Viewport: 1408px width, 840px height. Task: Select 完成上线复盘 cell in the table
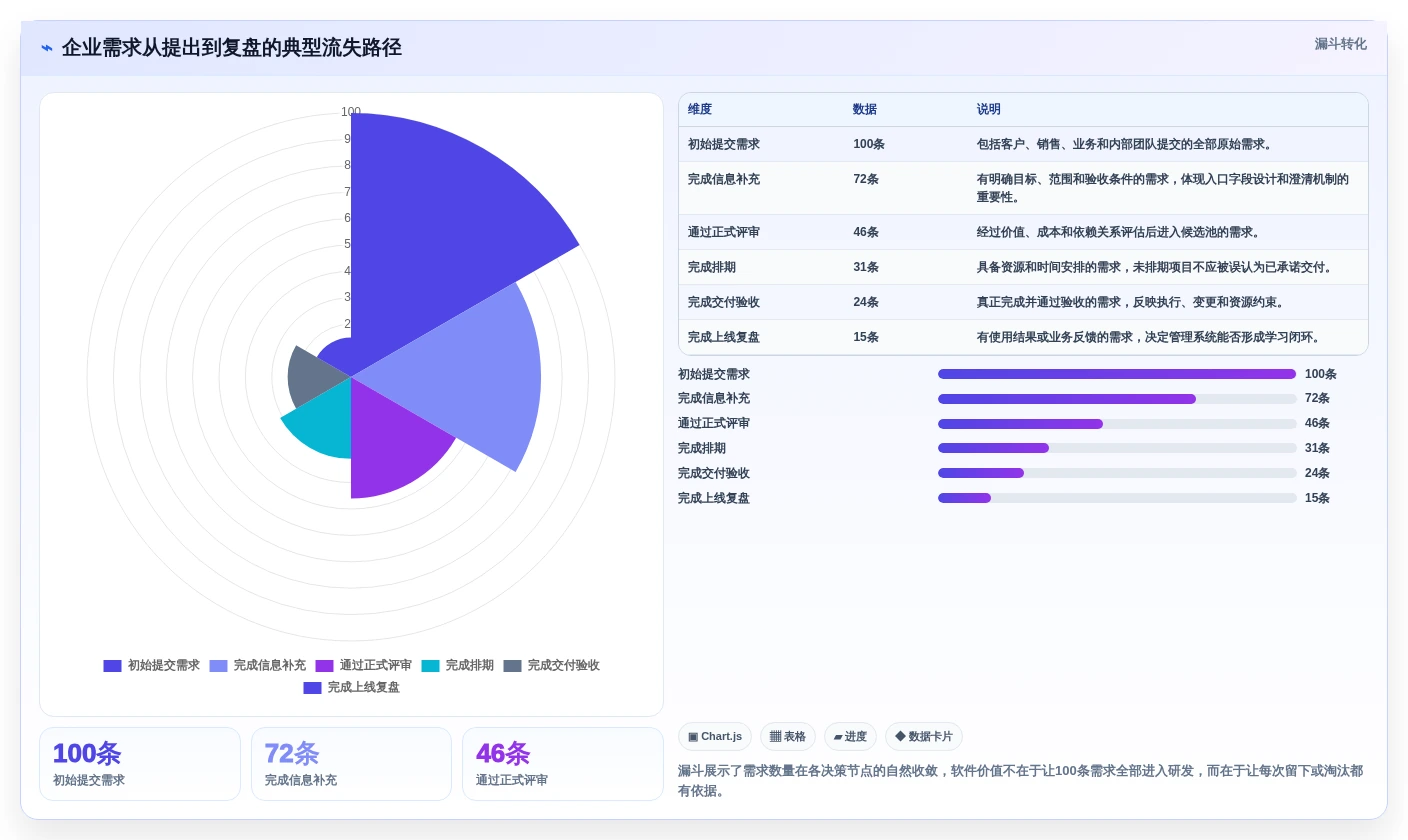(x=724, y=338)
